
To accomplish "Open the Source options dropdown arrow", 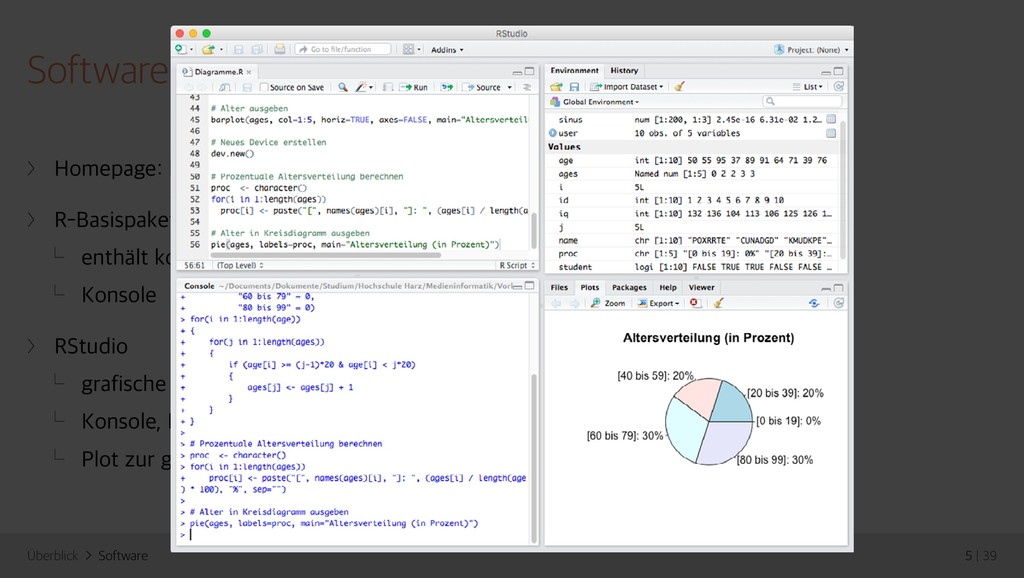I will pos(509,87).
